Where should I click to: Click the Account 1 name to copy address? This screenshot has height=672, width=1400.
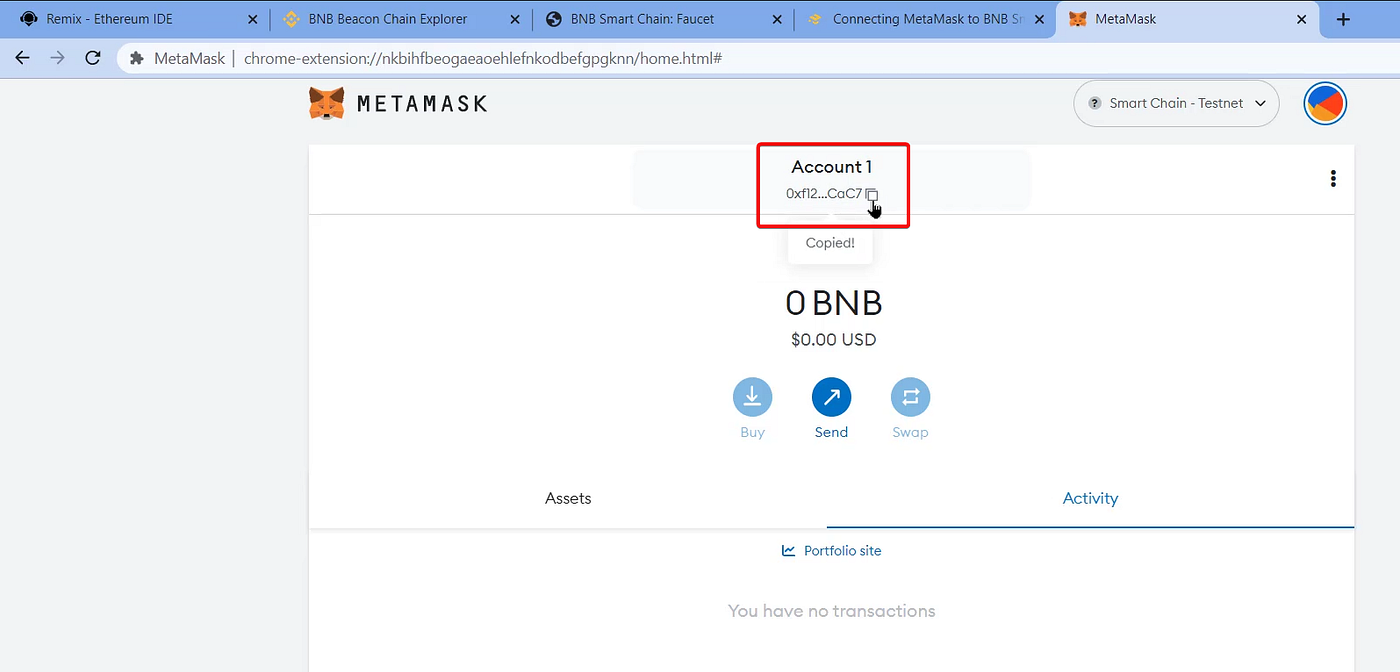pyautogui.click(x=831, y=166)
